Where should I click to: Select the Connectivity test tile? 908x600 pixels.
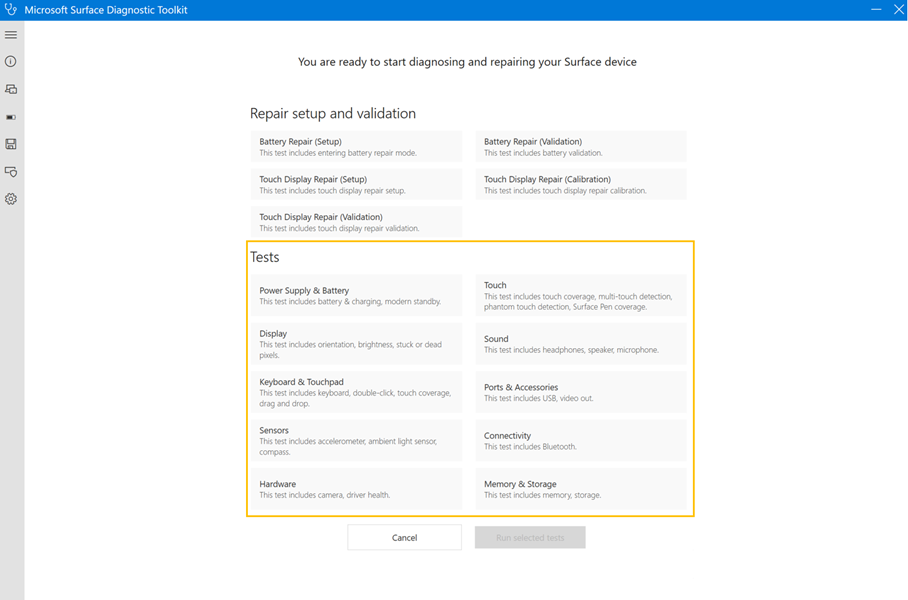(581, 441)
